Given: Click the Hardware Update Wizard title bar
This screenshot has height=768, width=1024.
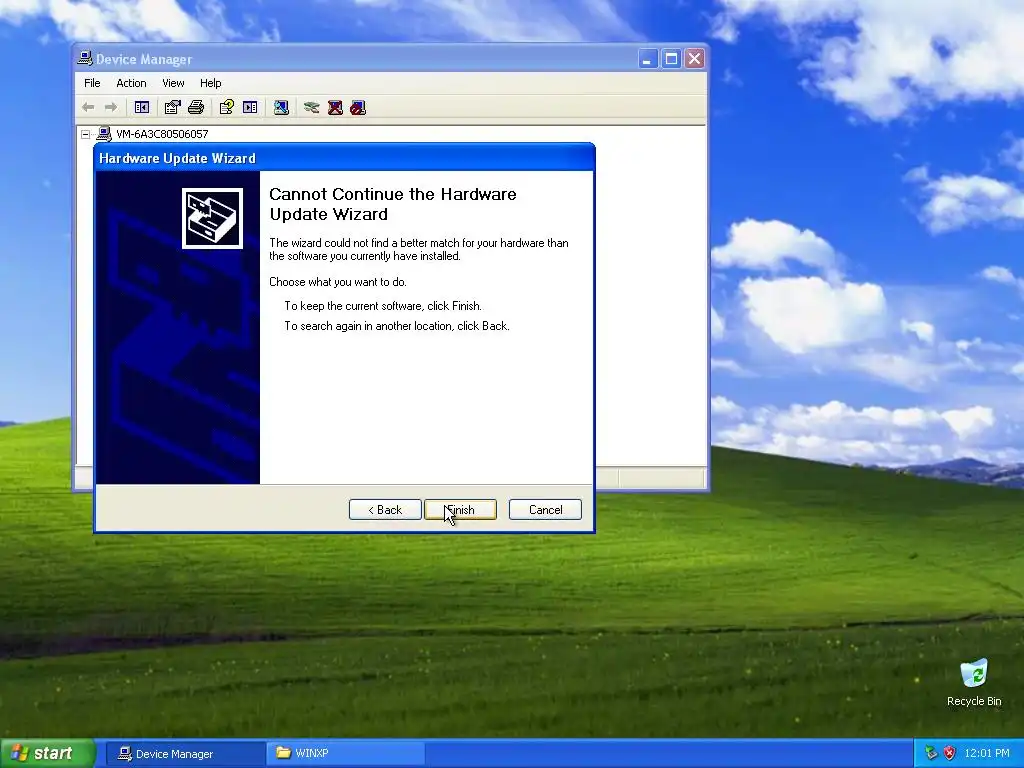Looking at the screenshot, I should click(x=344, y=158).
